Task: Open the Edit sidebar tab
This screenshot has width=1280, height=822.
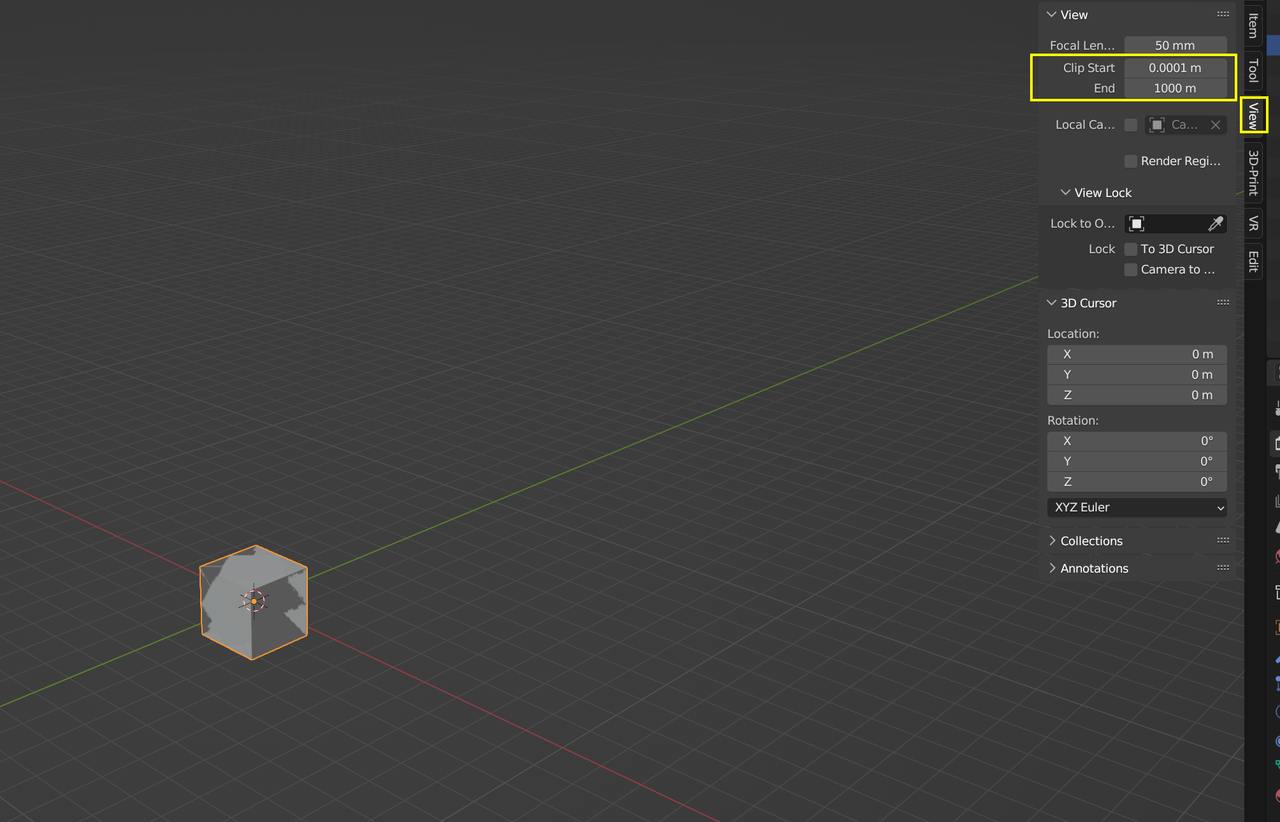Action: pos(1253,261)
